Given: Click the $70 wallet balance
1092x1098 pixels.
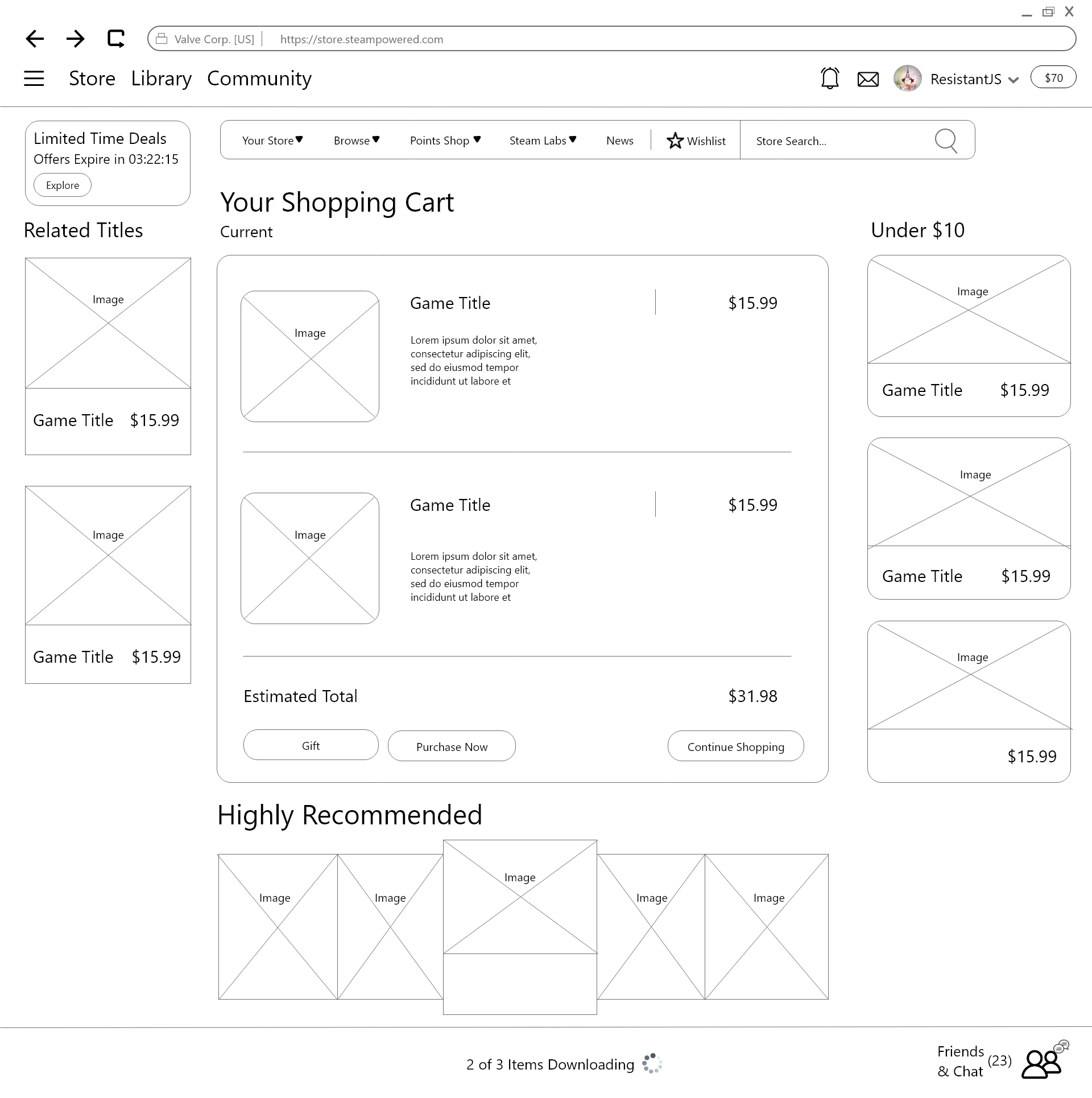Looking at the screenshot, I should 1053,78.
